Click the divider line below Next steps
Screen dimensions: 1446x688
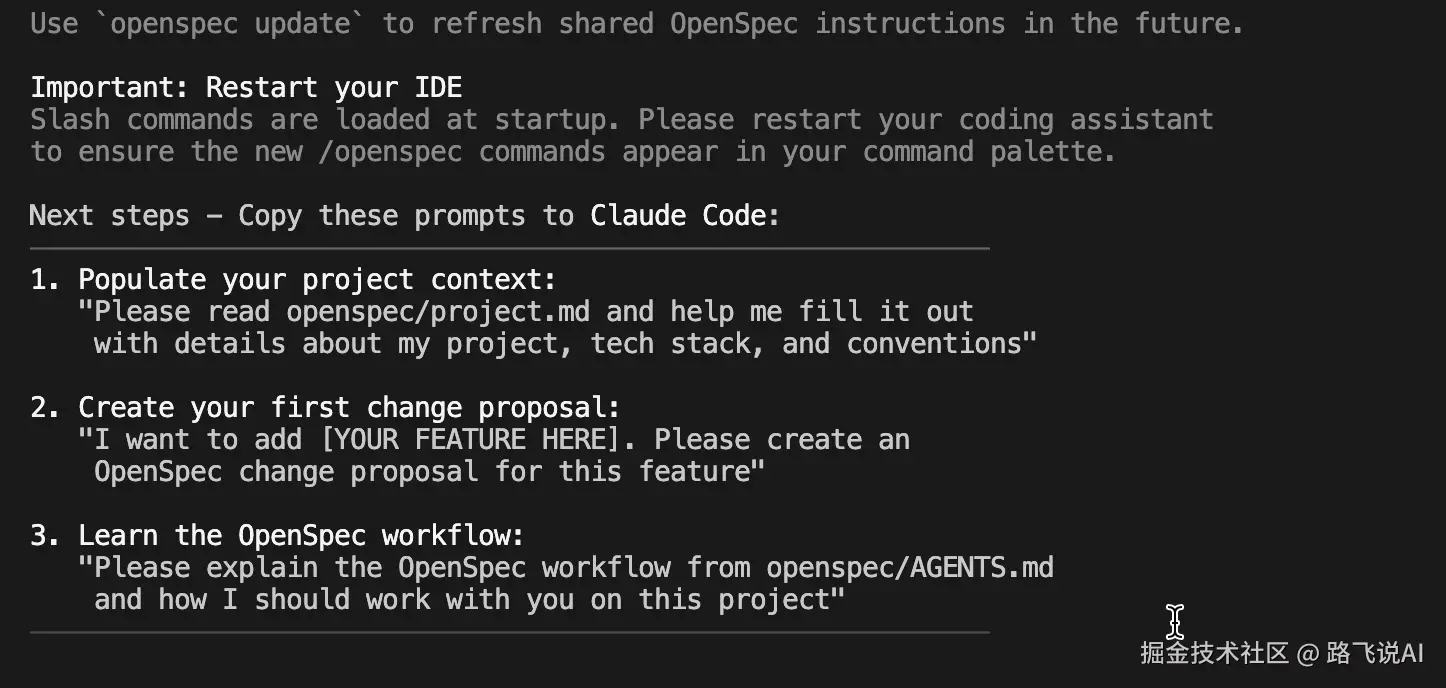(x=510, y=248)
